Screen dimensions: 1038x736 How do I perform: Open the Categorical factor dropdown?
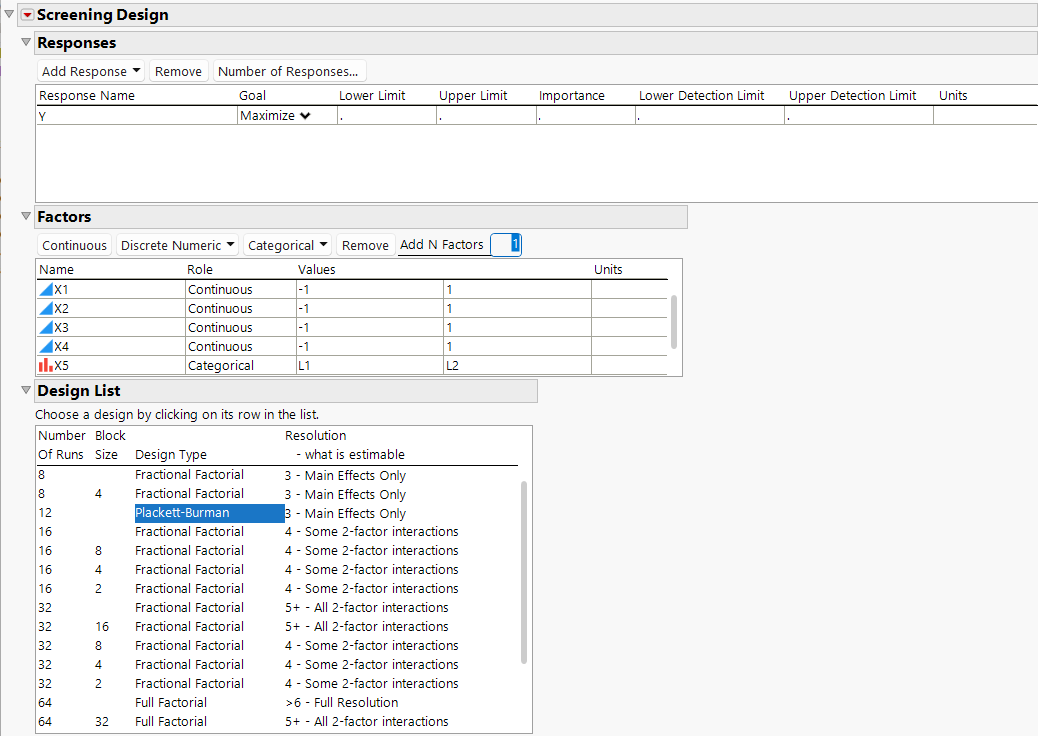pos(289,246)
